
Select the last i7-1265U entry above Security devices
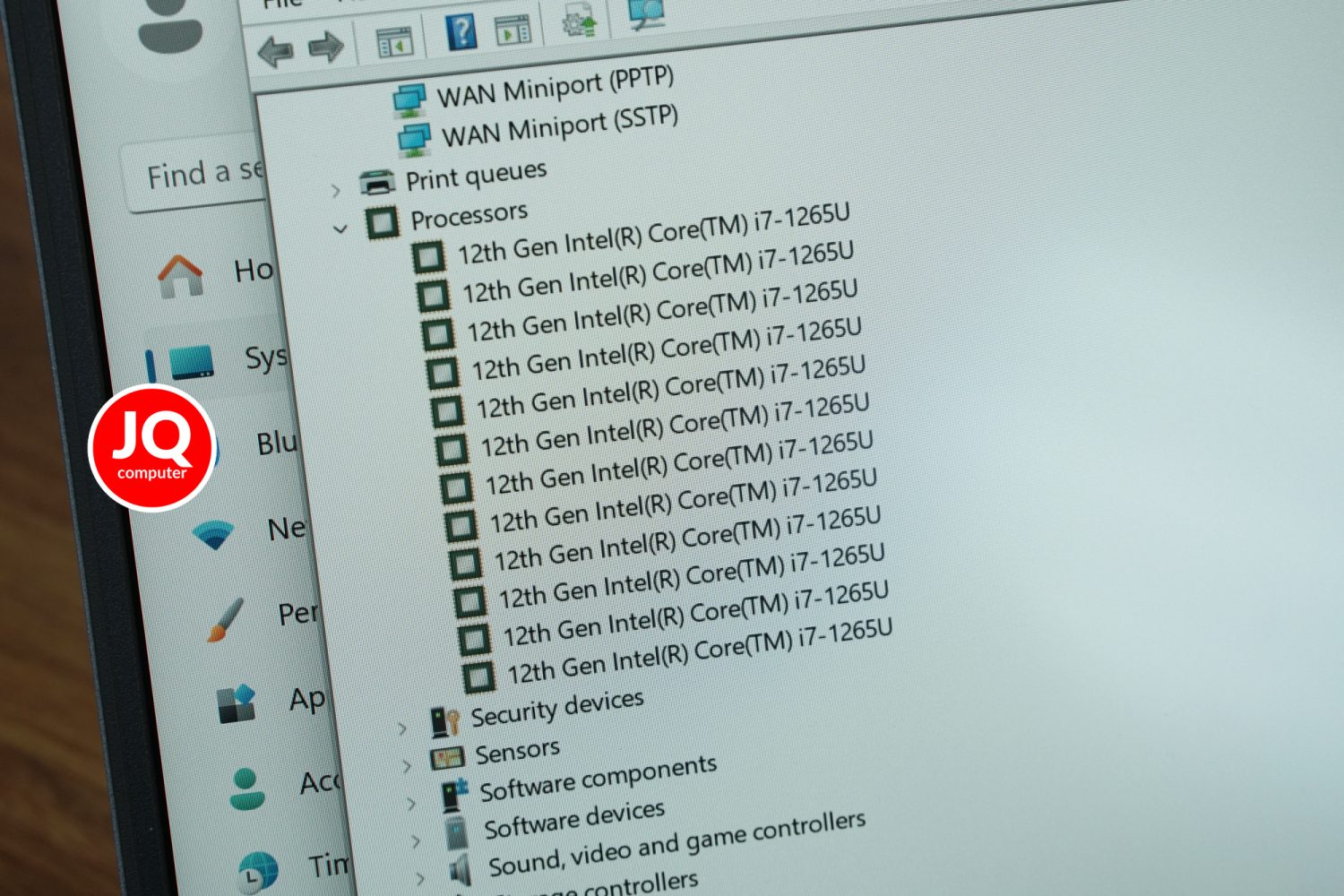pos(700,652)
